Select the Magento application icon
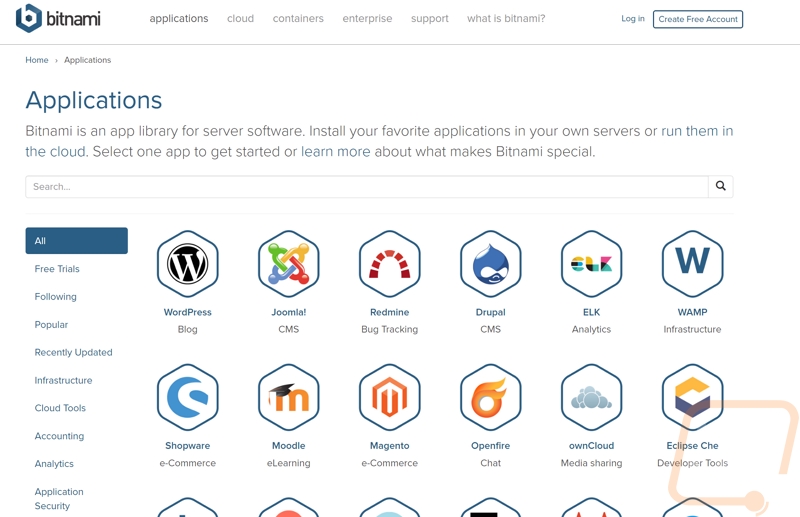The image size is (800, 517). [x=389, y=398]
